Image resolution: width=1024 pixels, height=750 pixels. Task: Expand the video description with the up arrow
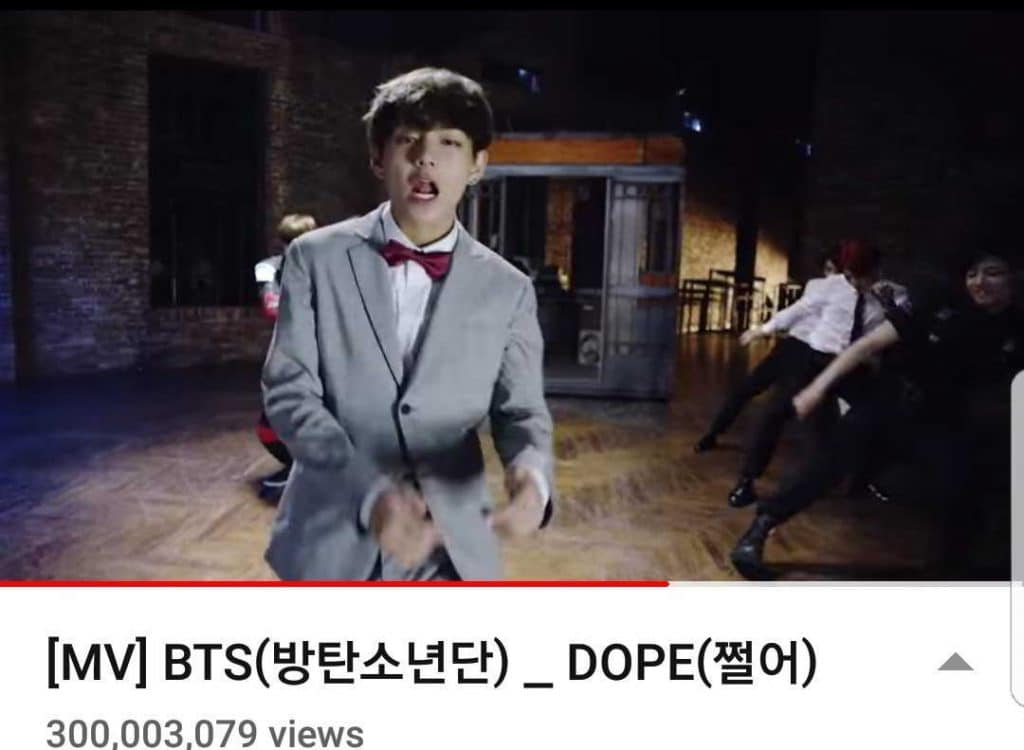[955, 662]
